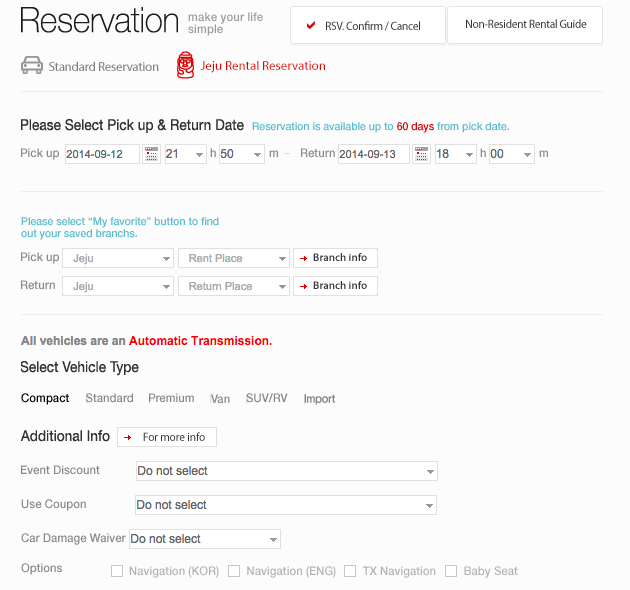The height and width of the screenshot is (590, 630).
Task: Click red arrow on Return Branch info
Action: pyautogui.click(x=303, y=286)
